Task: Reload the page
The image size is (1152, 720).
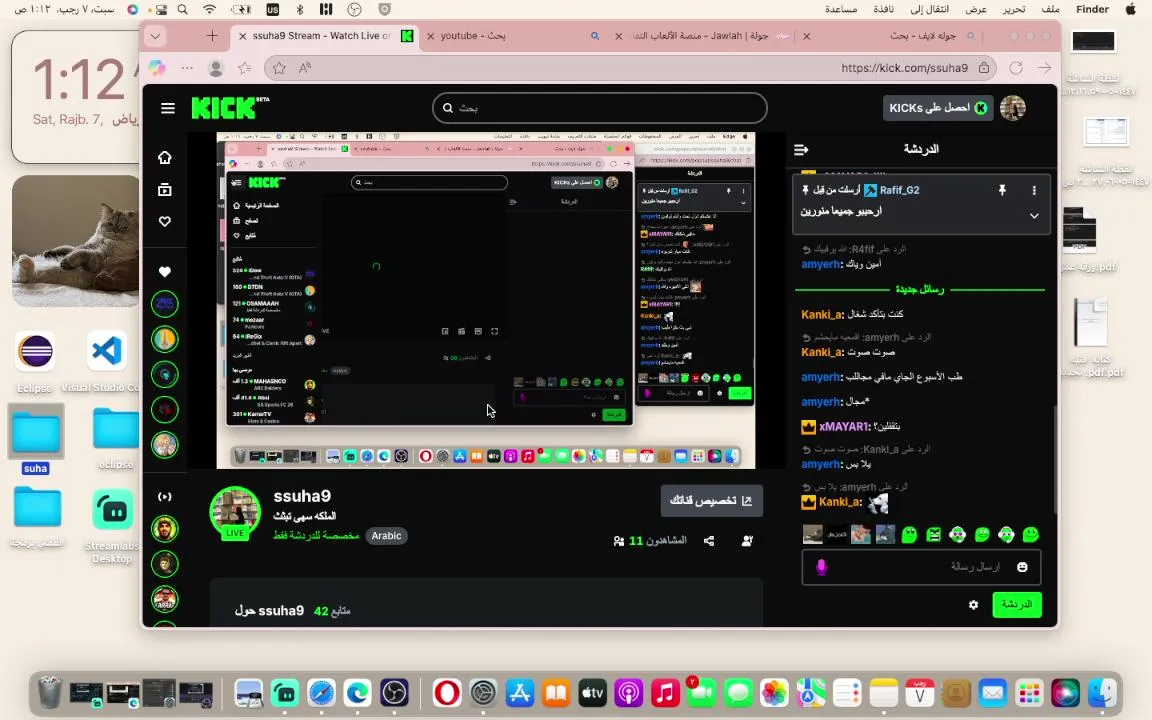Action: [1016, 68]
